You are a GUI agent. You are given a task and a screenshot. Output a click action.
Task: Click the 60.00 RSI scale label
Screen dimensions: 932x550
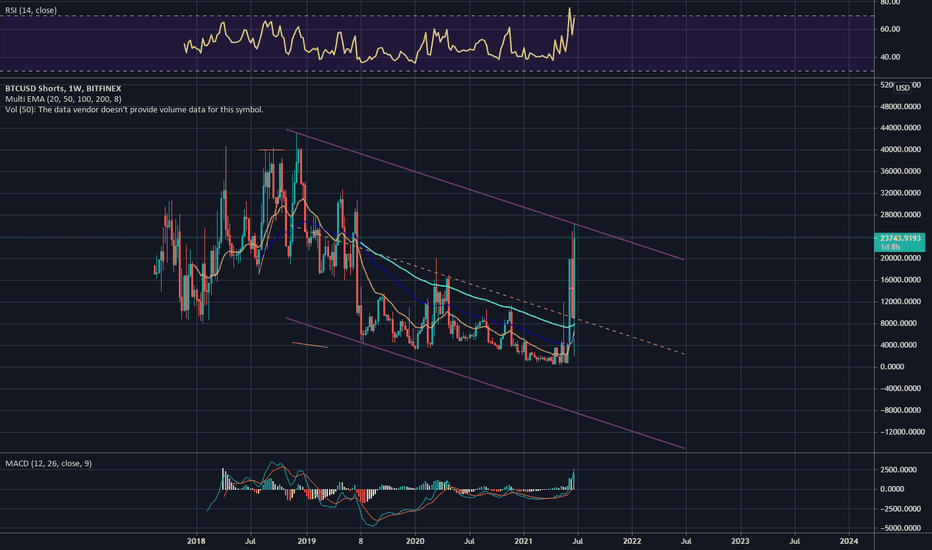coord(890,29)
